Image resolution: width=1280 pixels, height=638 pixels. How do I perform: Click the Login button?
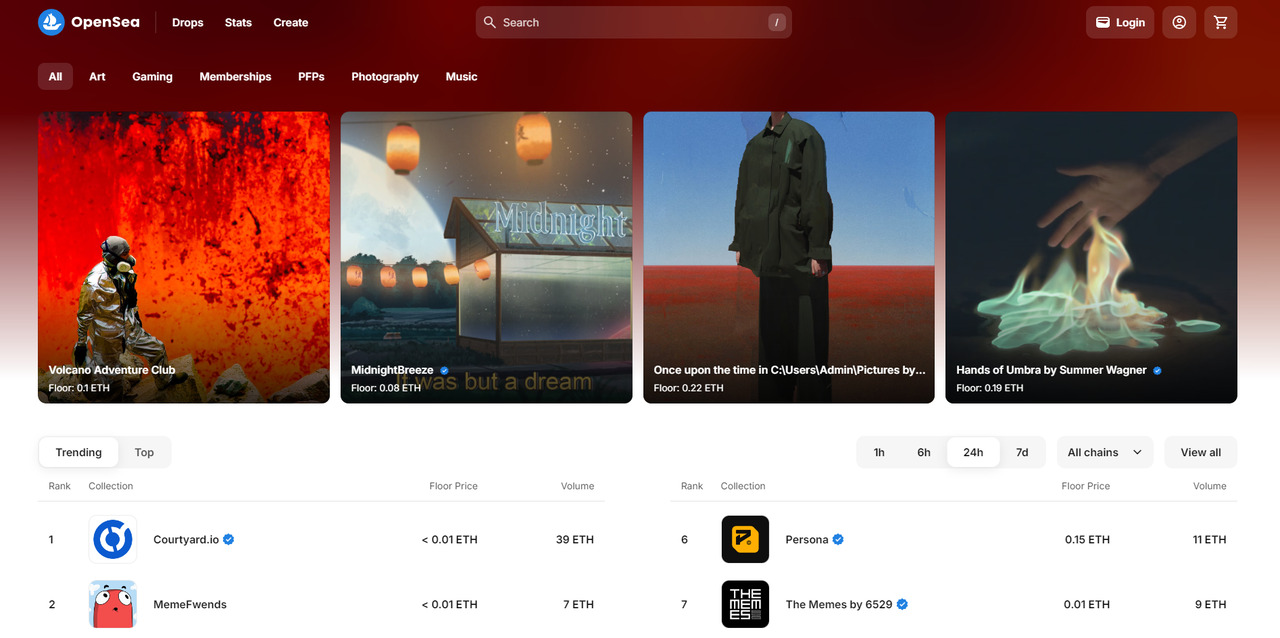(x=1120, y=22)
